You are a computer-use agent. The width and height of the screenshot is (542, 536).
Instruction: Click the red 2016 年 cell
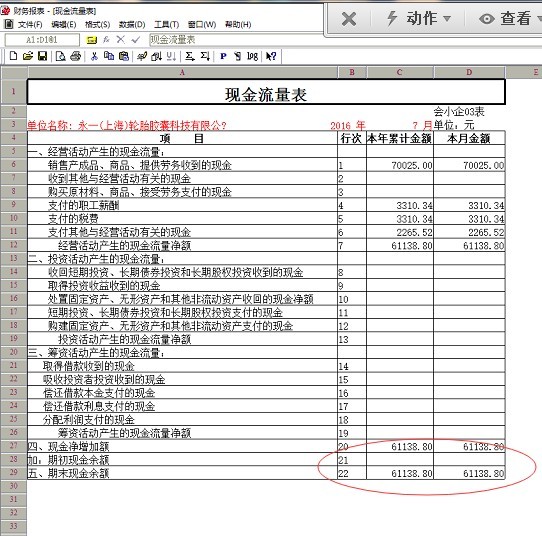click(x=348, y=125)
